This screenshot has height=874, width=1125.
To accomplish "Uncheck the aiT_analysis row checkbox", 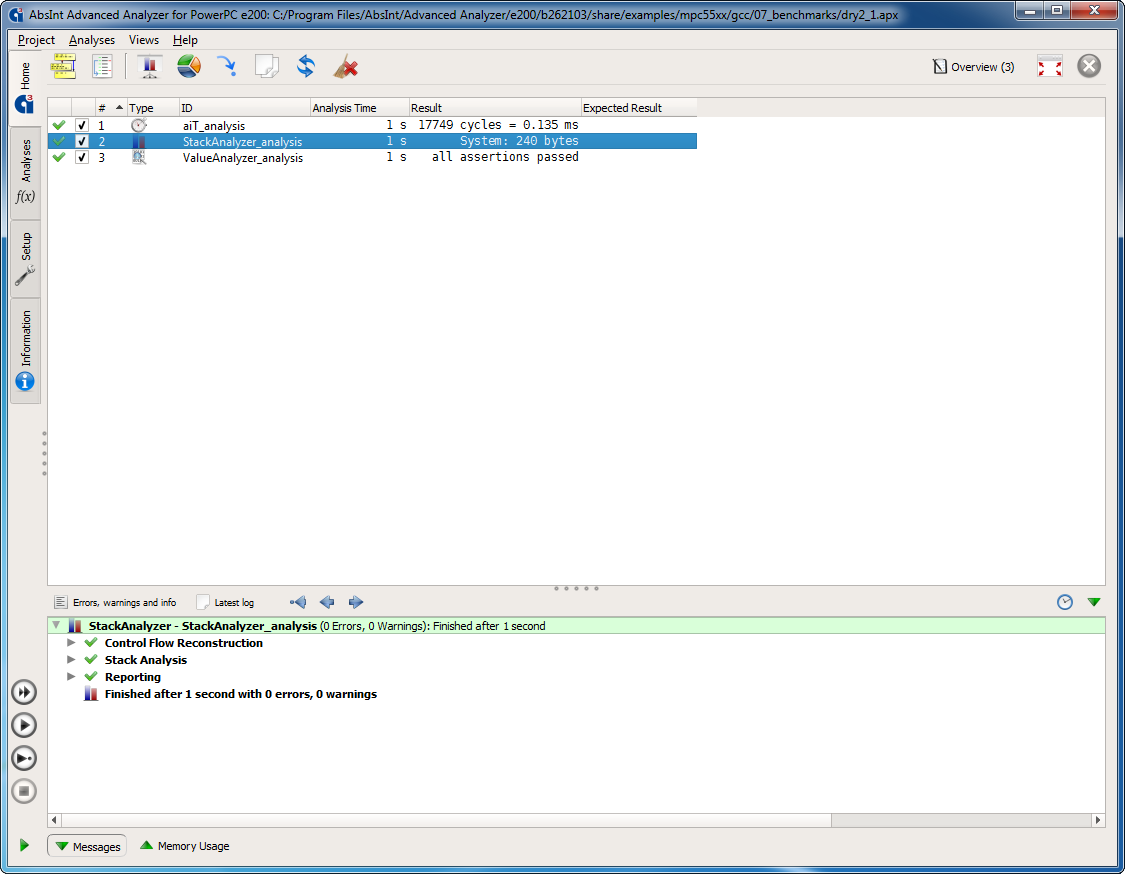I will pyautogui.click(x=82, y=125).
